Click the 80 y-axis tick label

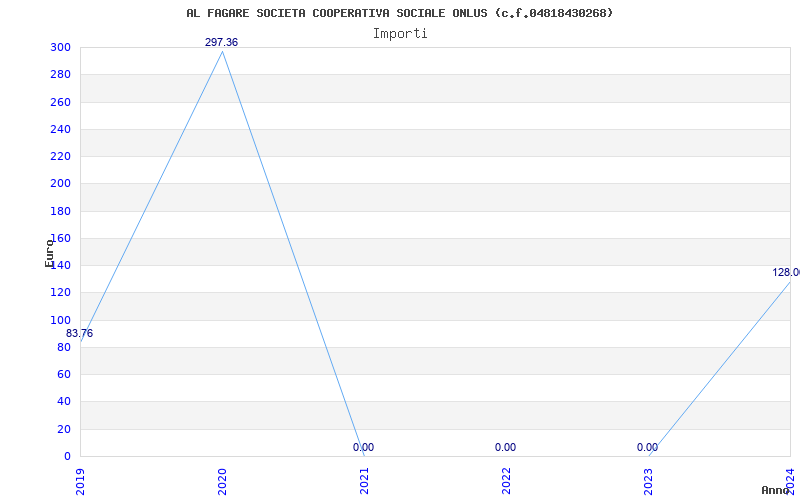coord(63,347)
